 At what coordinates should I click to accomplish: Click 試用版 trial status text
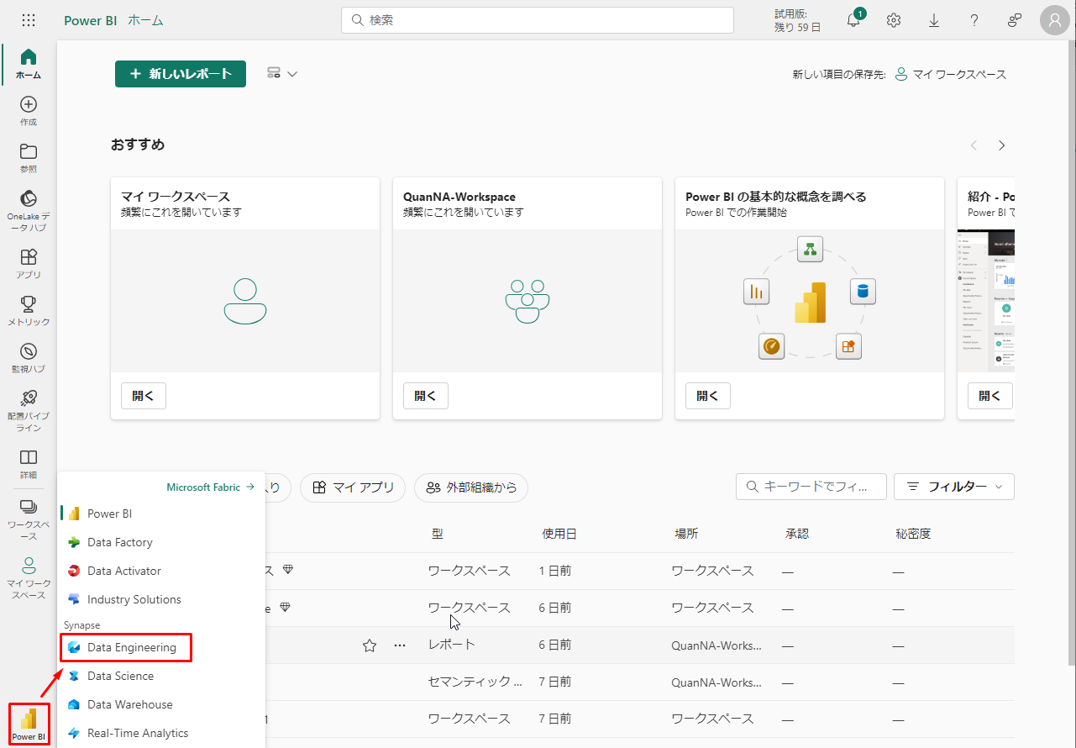(x=797, y=21)
